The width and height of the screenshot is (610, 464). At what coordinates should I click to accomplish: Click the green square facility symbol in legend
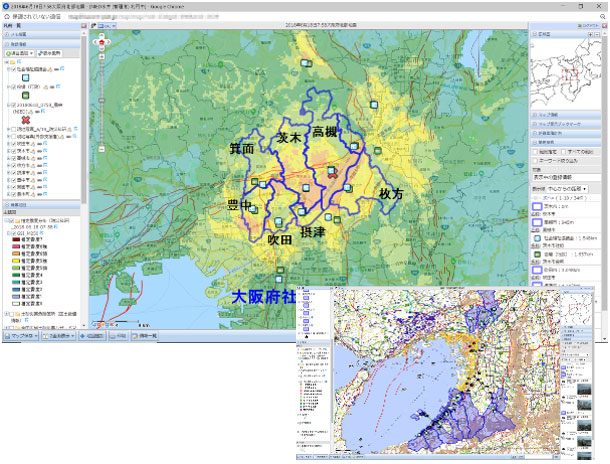point(25,95)
